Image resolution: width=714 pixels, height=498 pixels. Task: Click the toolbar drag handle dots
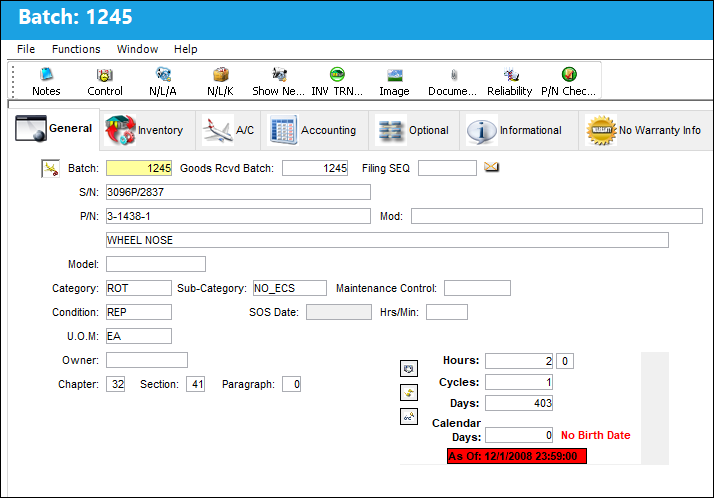click(13, 81)
